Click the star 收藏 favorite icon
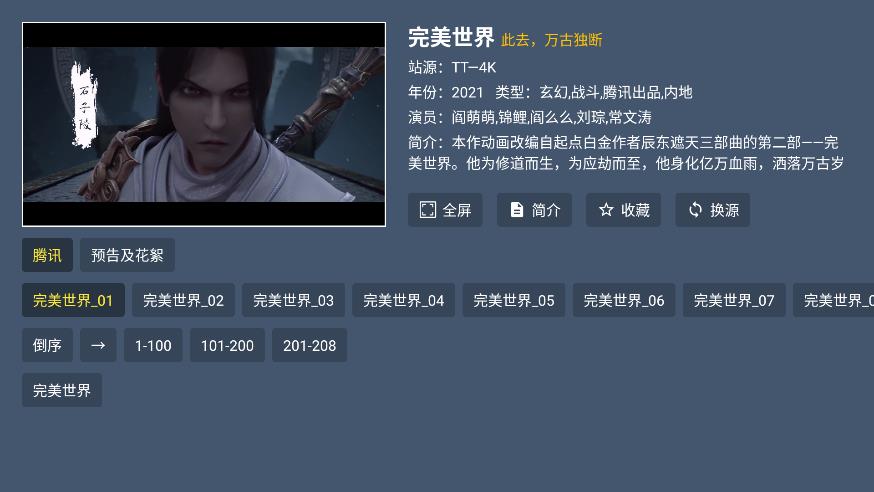874x492 pixels. [606, 210]
